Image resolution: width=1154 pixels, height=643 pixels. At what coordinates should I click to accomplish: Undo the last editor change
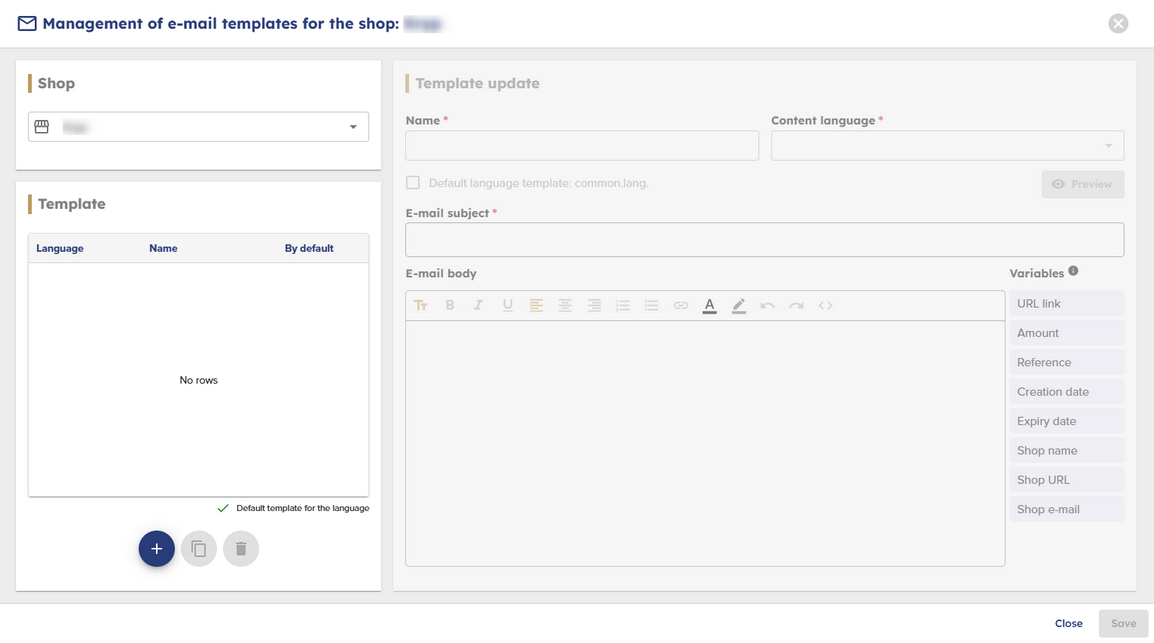point(768,305)
